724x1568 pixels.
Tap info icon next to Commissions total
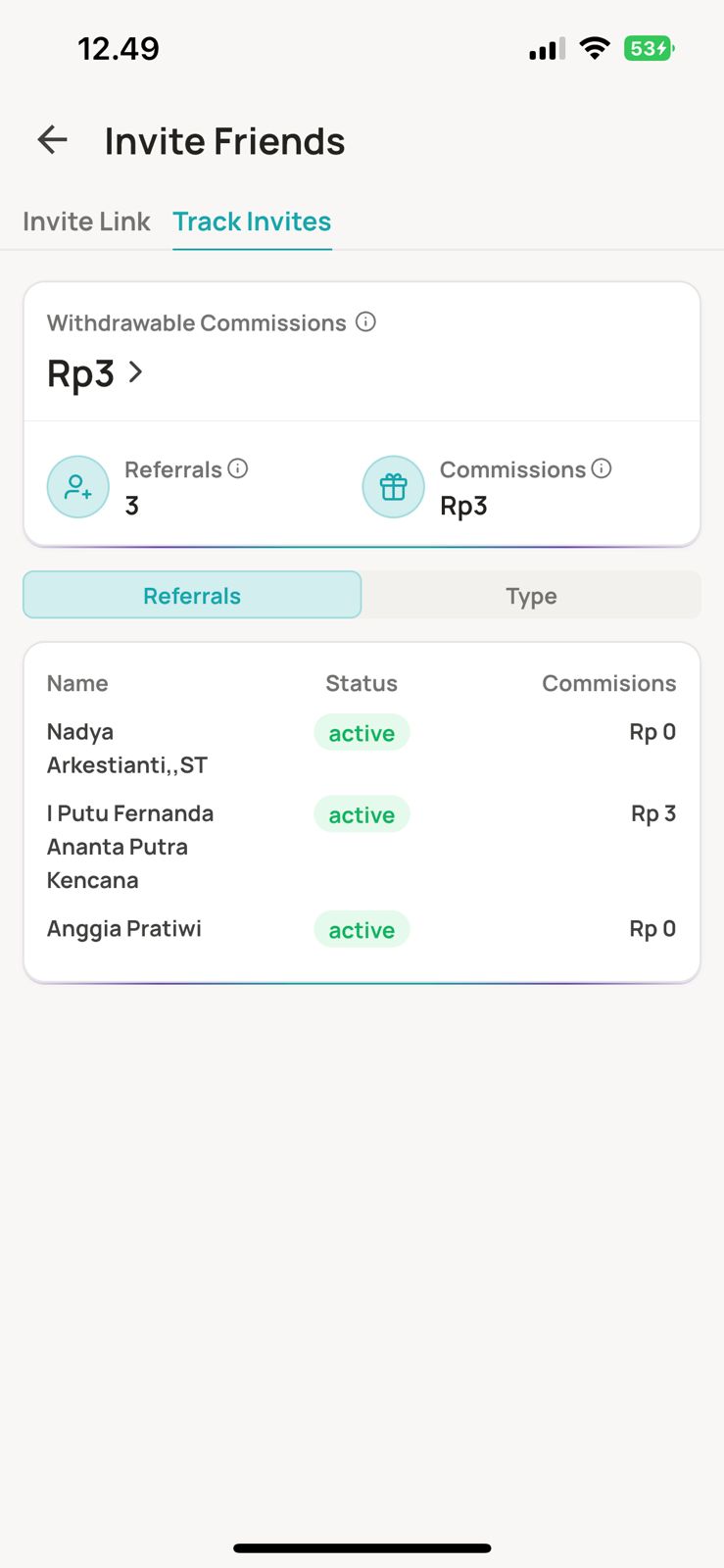[x=602, y=468]
